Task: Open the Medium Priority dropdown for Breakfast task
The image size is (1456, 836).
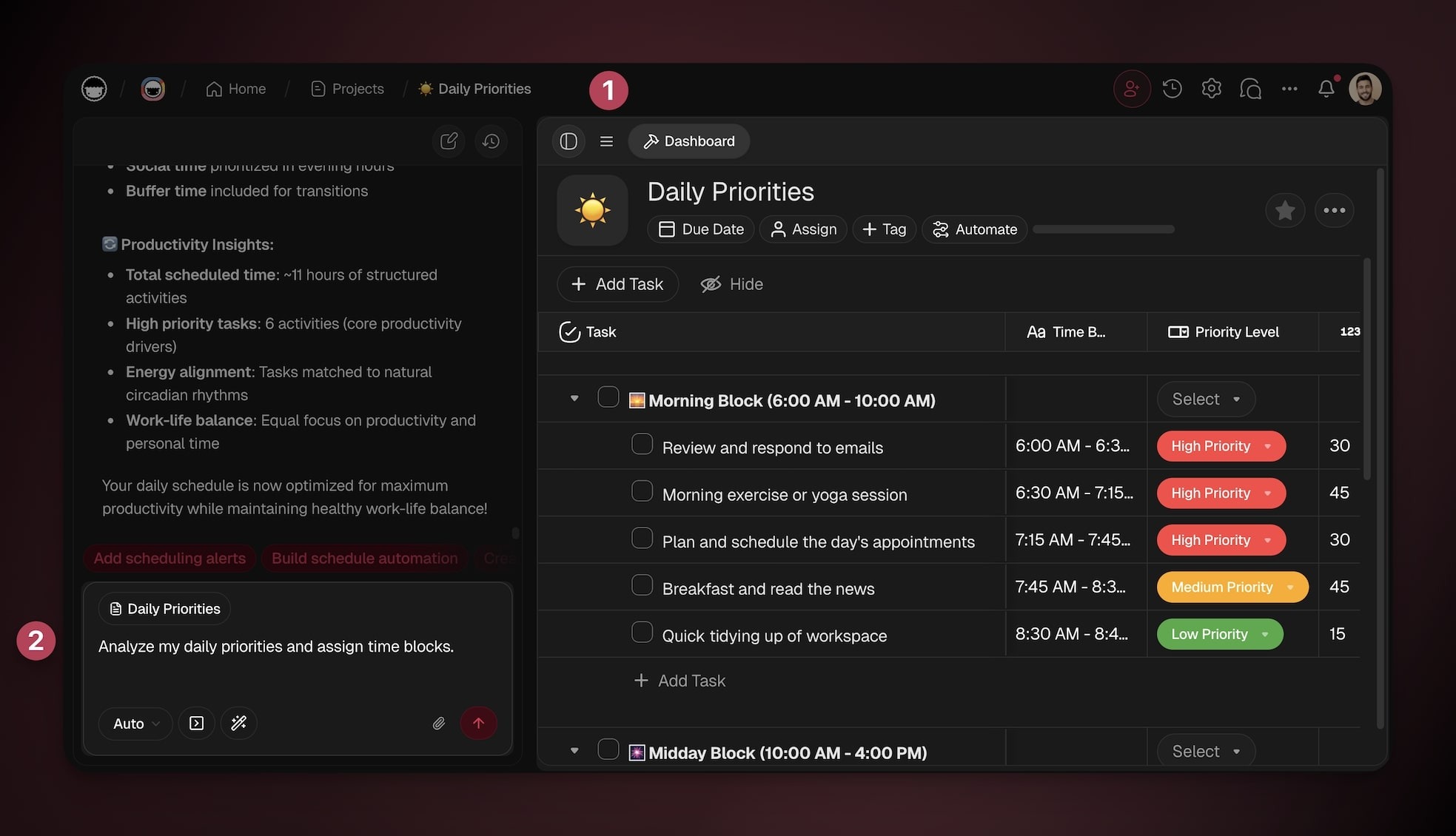Action: (1232, 587)
